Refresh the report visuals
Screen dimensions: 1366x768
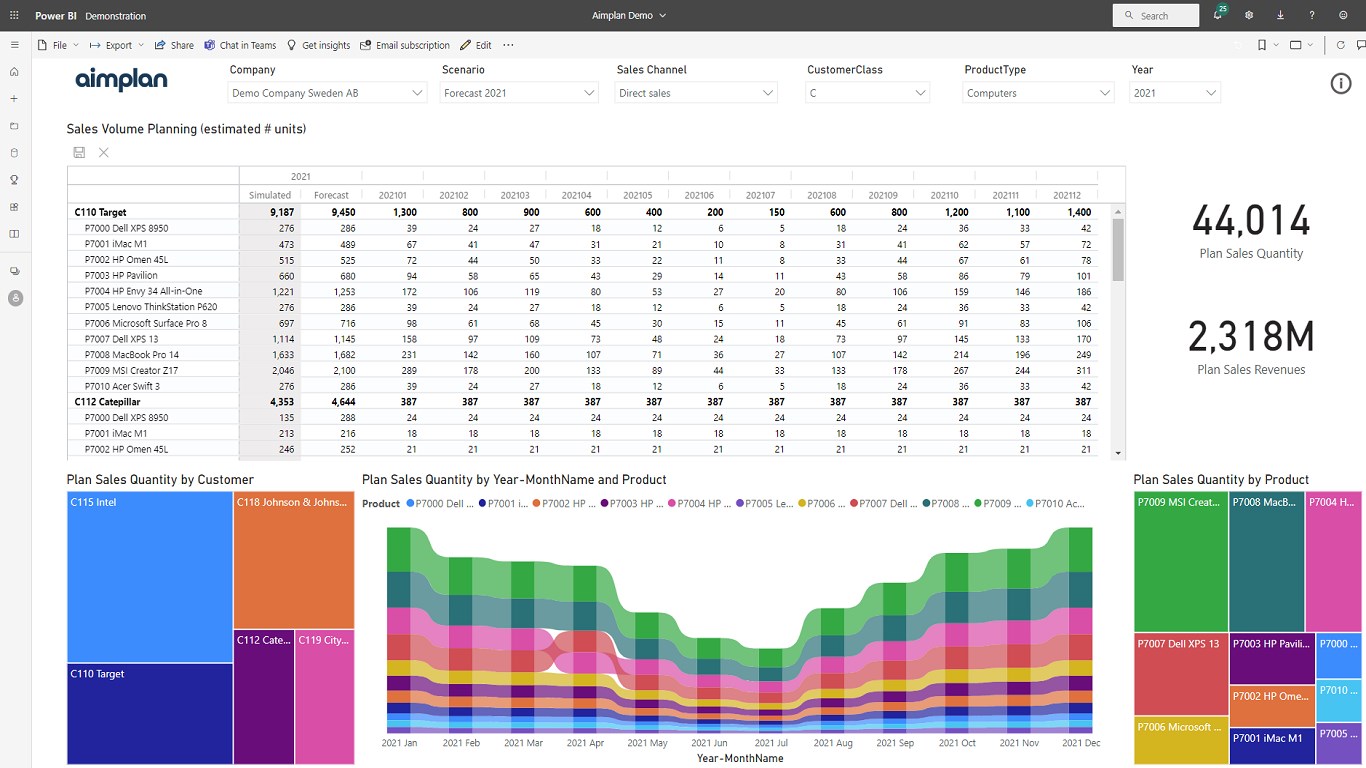pos(1341,45)
